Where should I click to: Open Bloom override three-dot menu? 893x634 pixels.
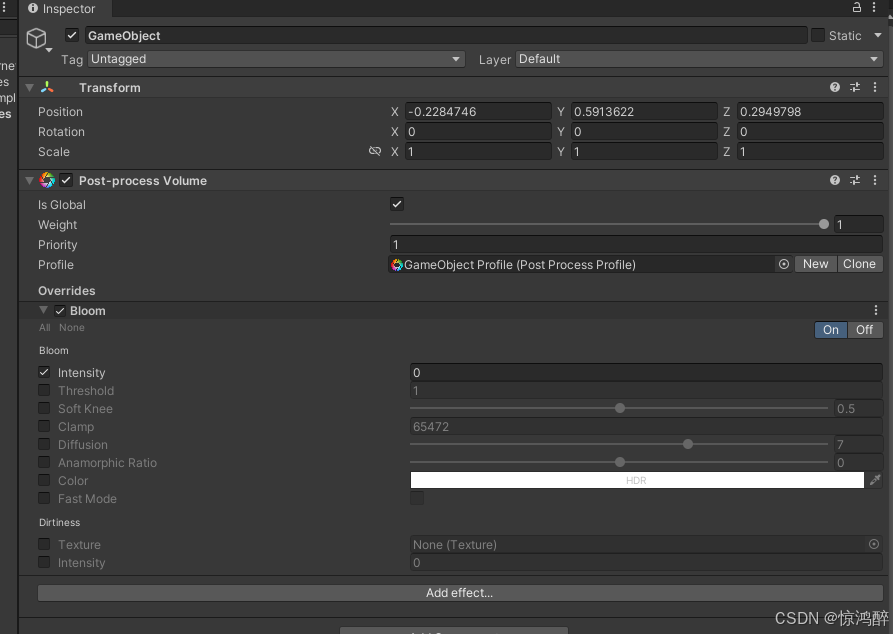[876, 310]
